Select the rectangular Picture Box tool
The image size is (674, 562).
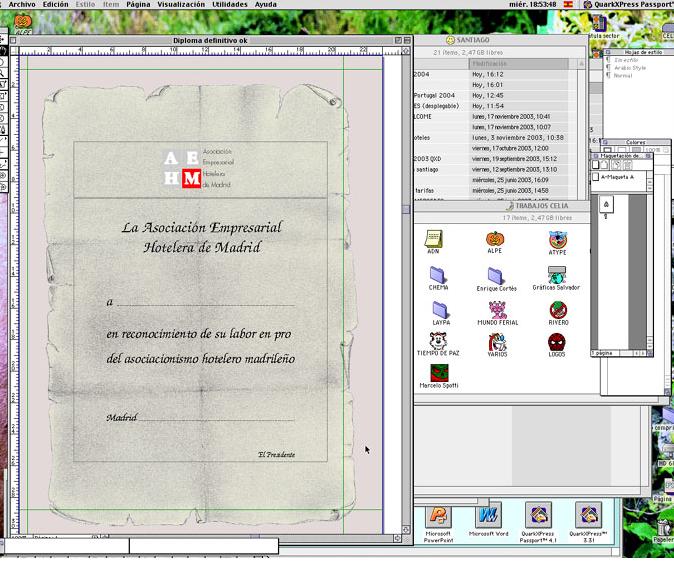(3, 95)
